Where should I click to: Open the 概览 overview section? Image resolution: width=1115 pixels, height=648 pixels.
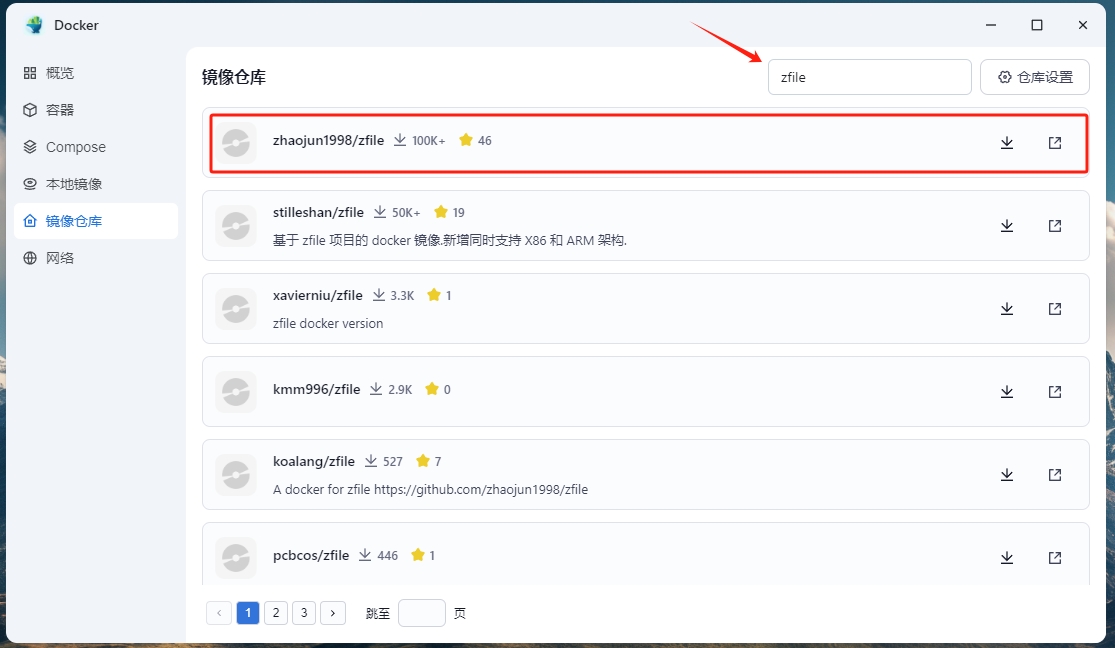click(96, 73)
